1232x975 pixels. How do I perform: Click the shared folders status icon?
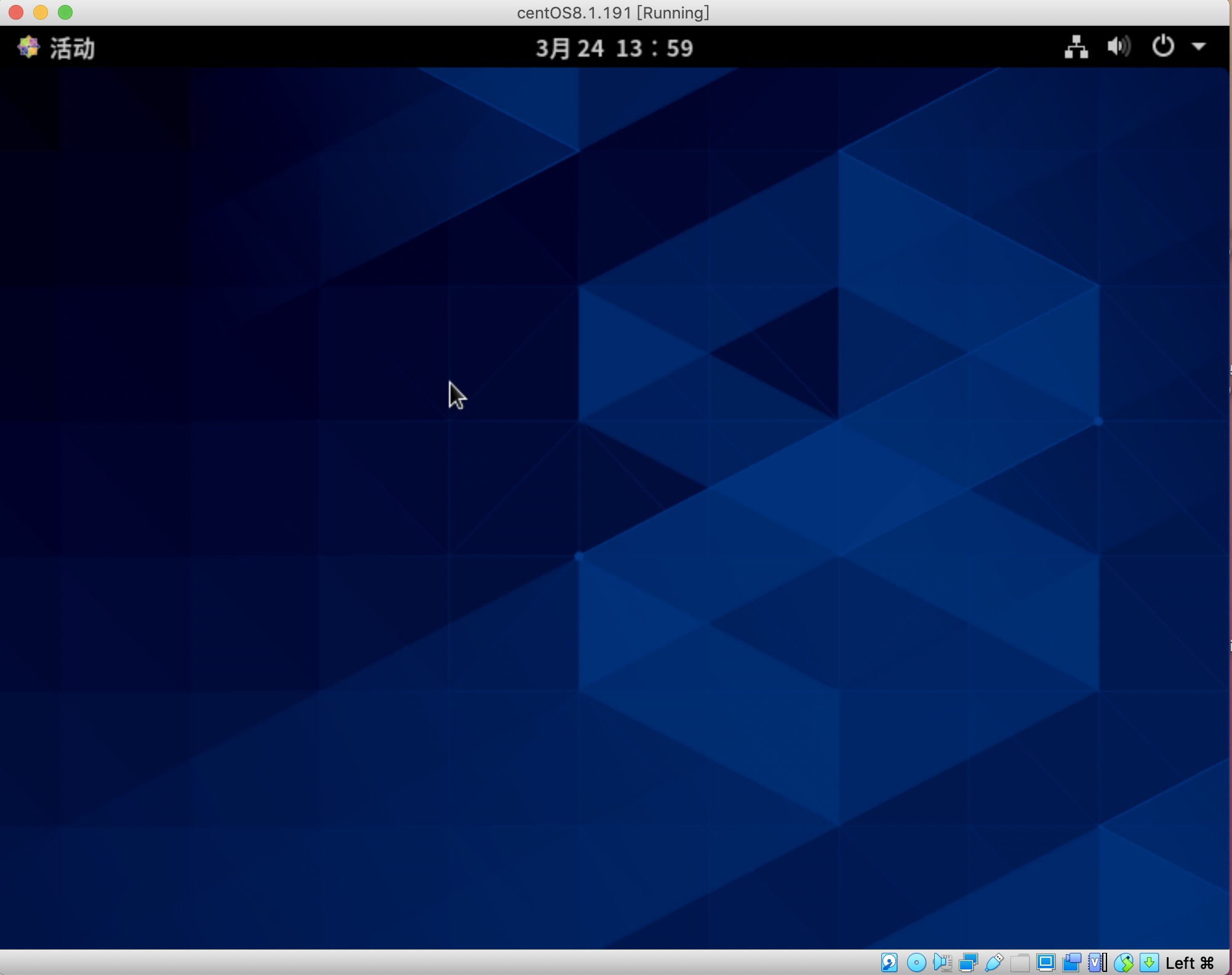click(x=1020, y=962)
